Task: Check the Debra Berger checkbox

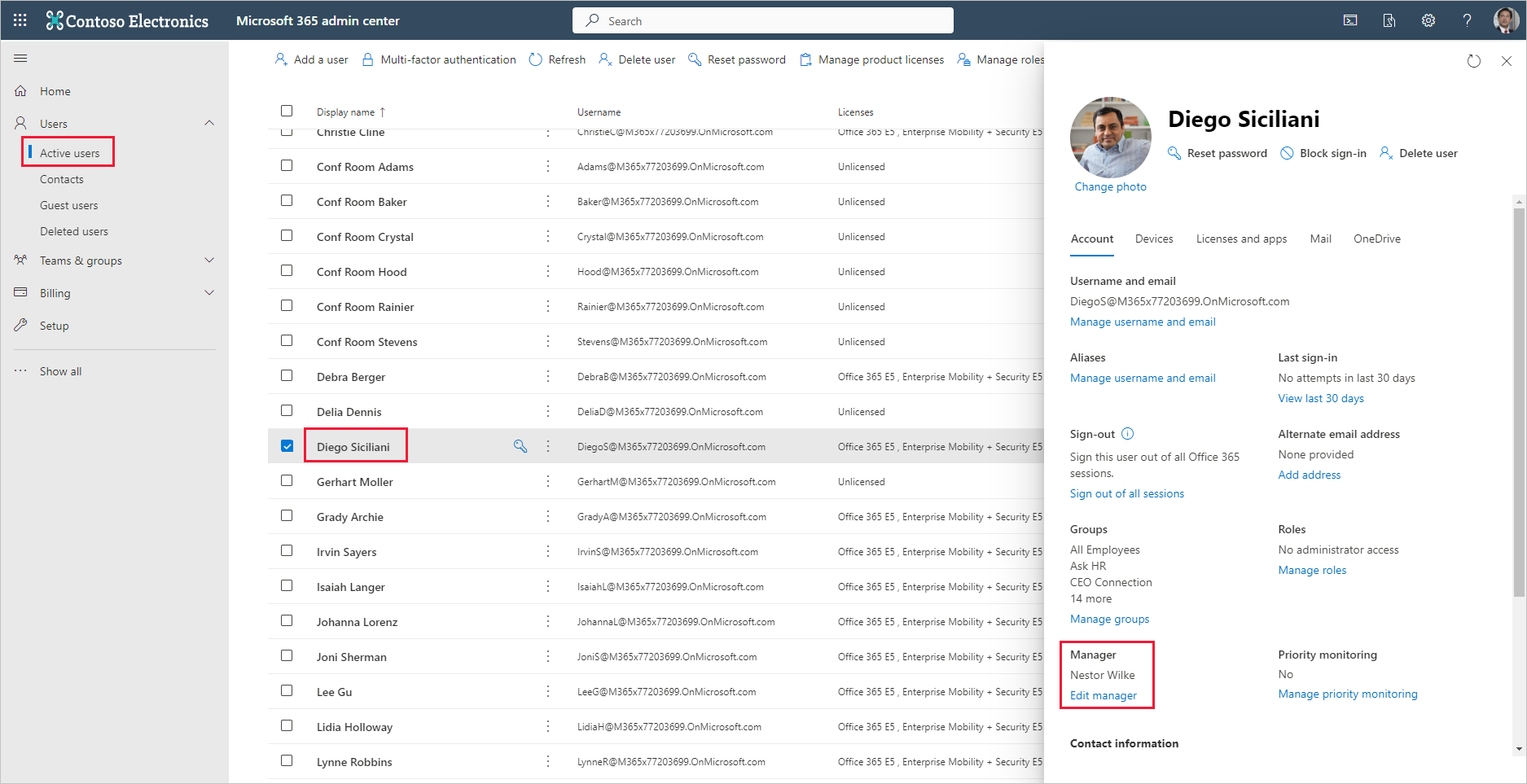Action: 287,375
